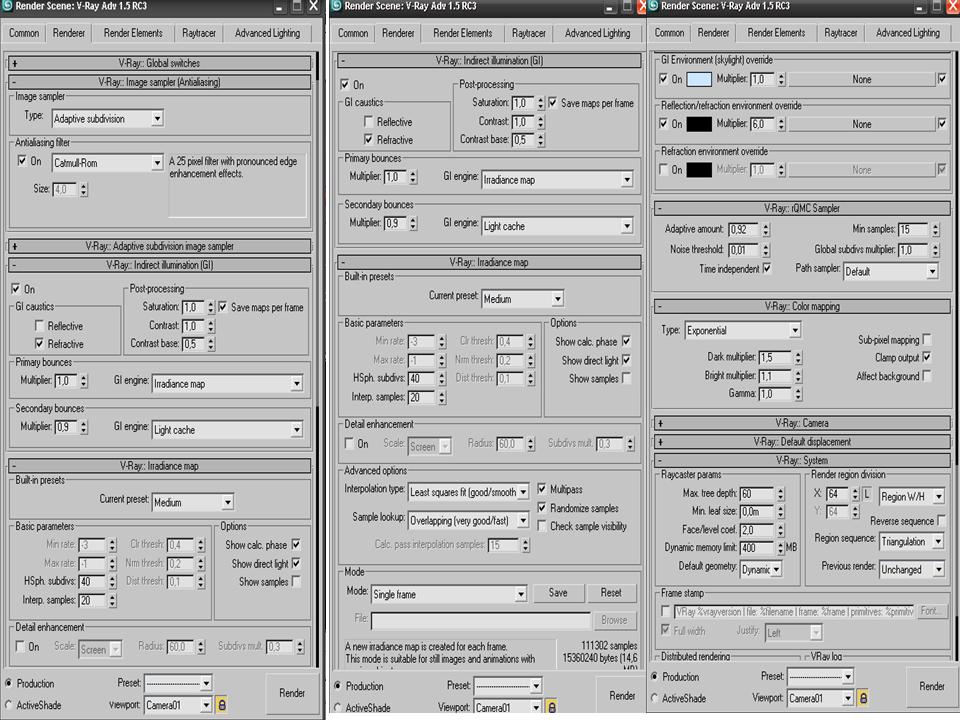The image size is (960, 720).
Task: Click None map button for GI Environment
Action: (861, 80)
